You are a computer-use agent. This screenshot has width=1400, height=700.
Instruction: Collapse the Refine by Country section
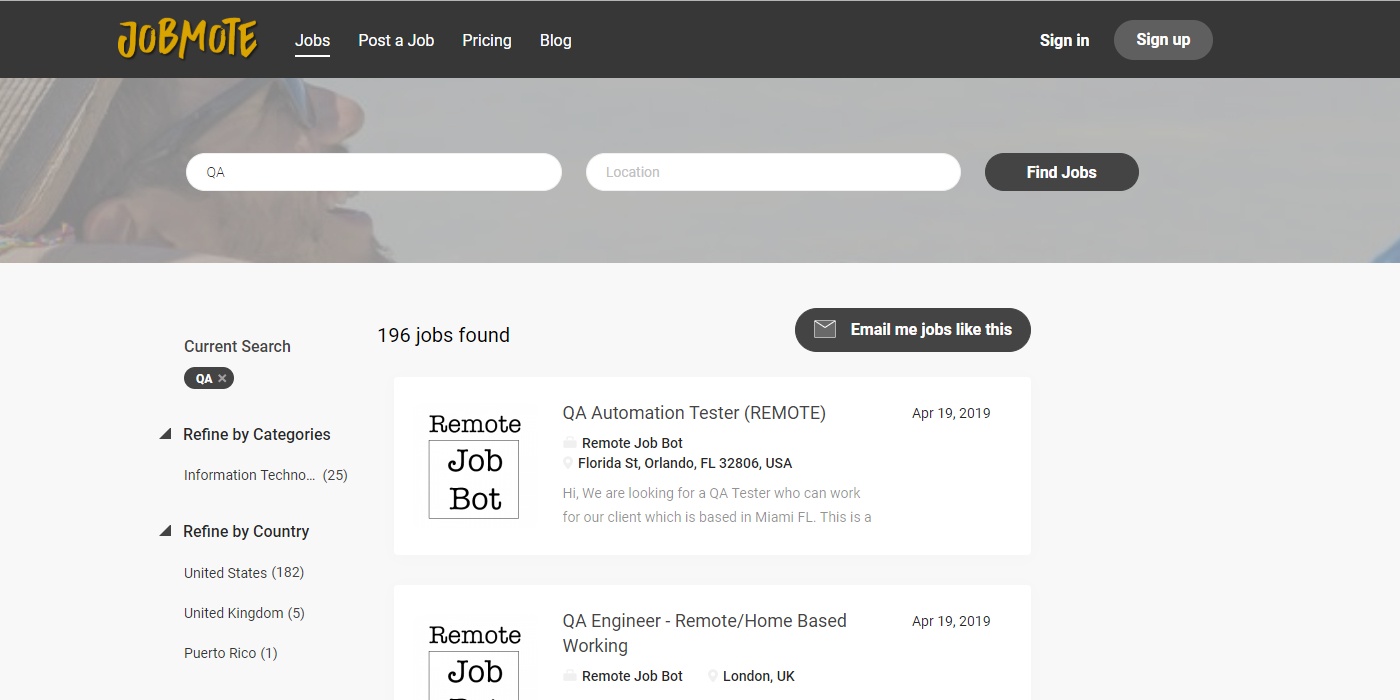coord(166,532)
